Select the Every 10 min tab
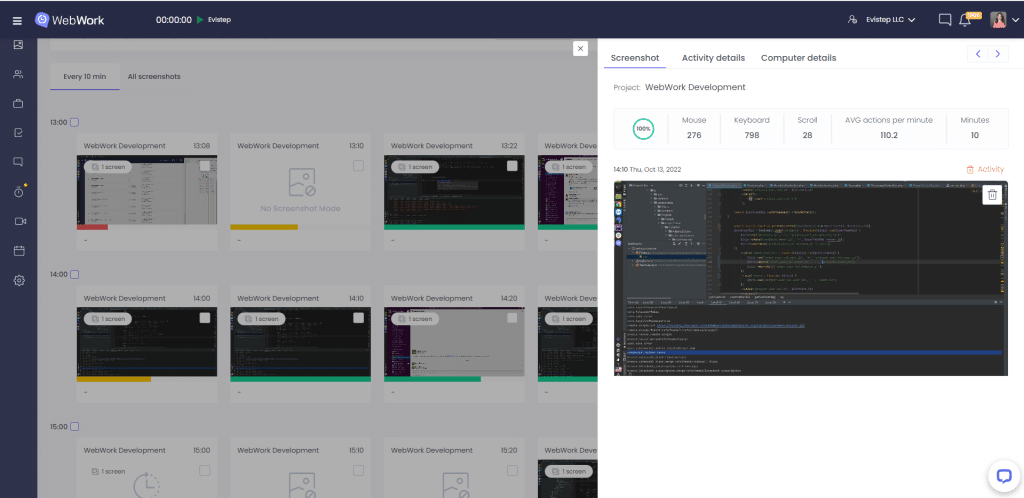This screenshot has height=498, width=1024. pos(84,76)
